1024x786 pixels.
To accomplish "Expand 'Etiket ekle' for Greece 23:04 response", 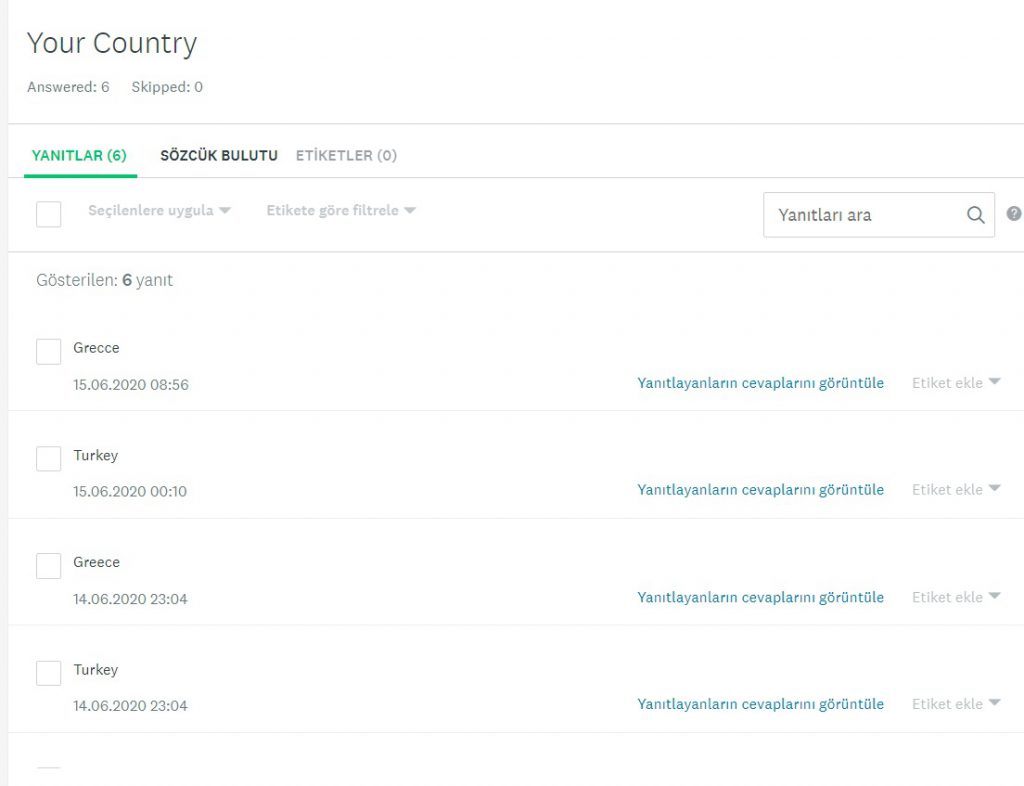I will tap(955, 597).
